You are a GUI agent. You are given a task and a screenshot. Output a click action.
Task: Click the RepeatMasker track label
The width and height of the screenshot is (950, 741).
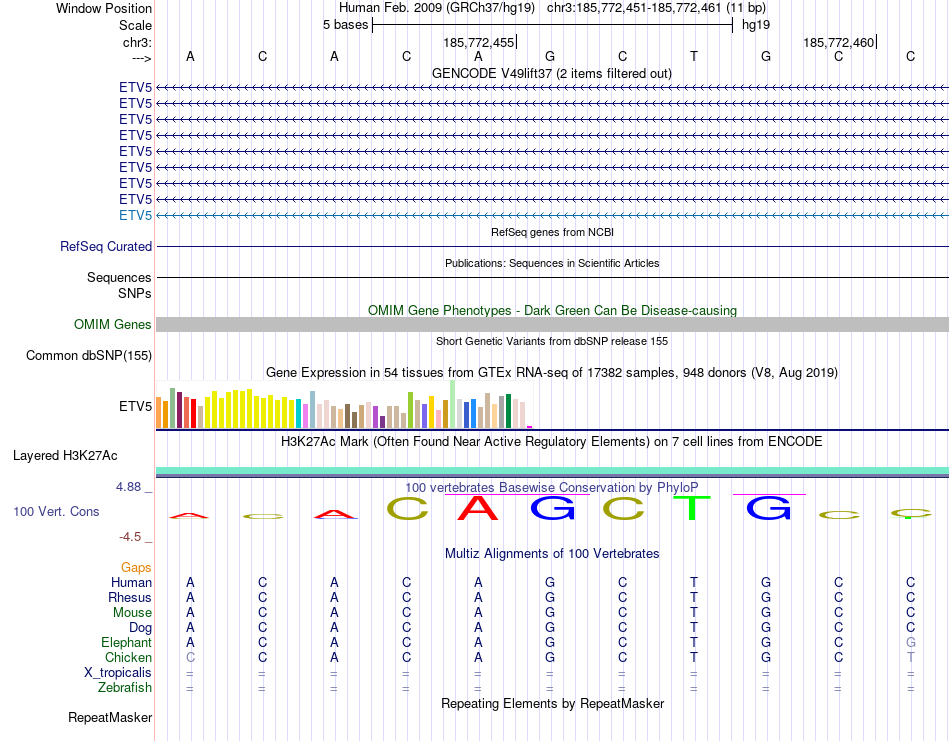(x=110, y=717)
